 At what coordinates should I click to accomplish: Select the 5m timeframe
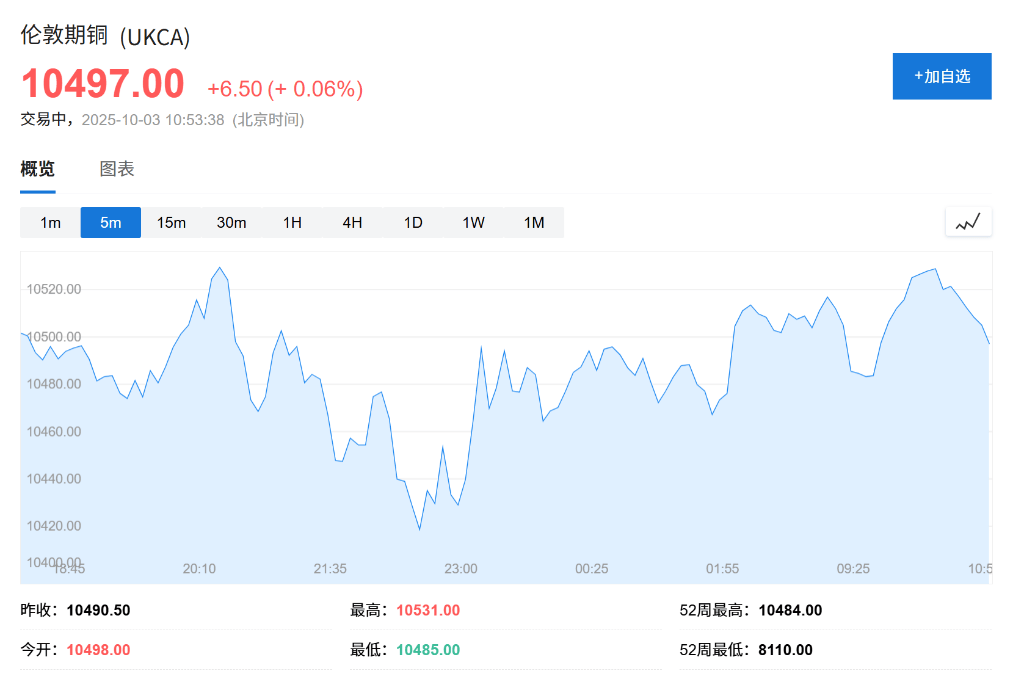pyautogui.click(x=110, y=222)
